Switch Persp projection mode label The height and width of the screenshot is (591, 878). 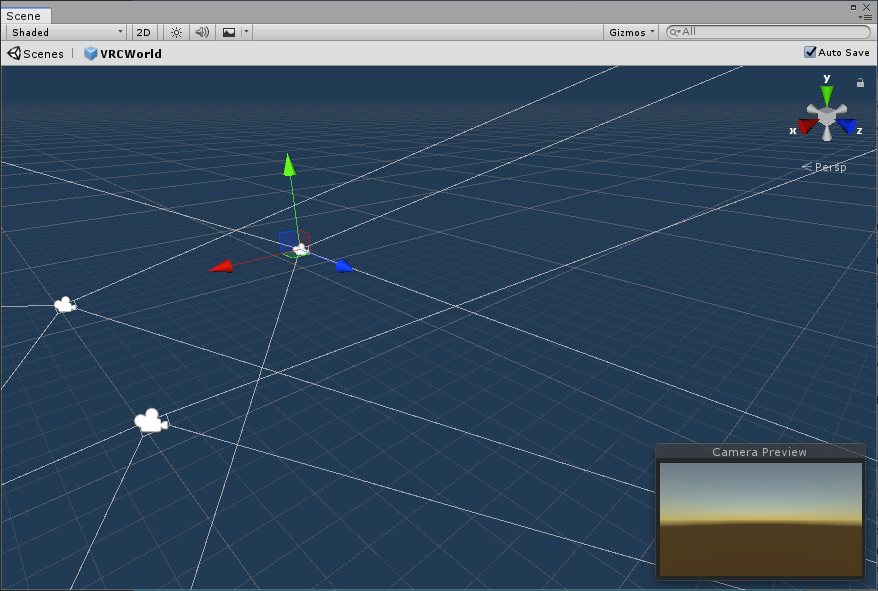point(830,167)
